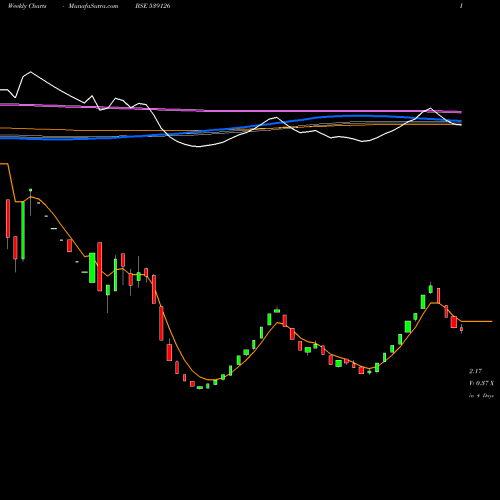Click the "2.17" price value
The height and width of the screenshot is (500, 500).
click(x=475, y=371)
